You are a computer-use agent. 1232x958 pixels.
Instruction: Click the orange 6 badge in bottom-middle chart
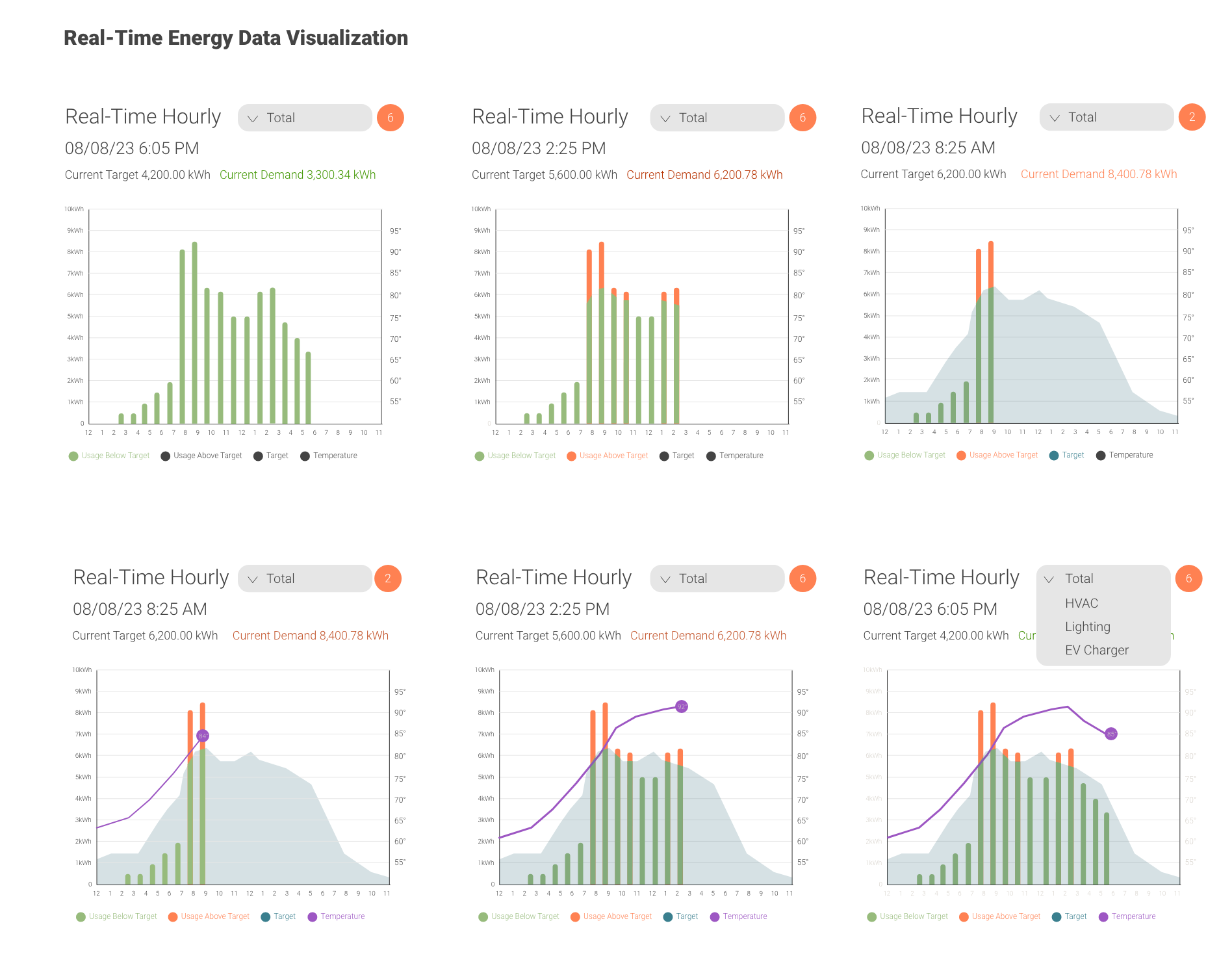(802, 578)
